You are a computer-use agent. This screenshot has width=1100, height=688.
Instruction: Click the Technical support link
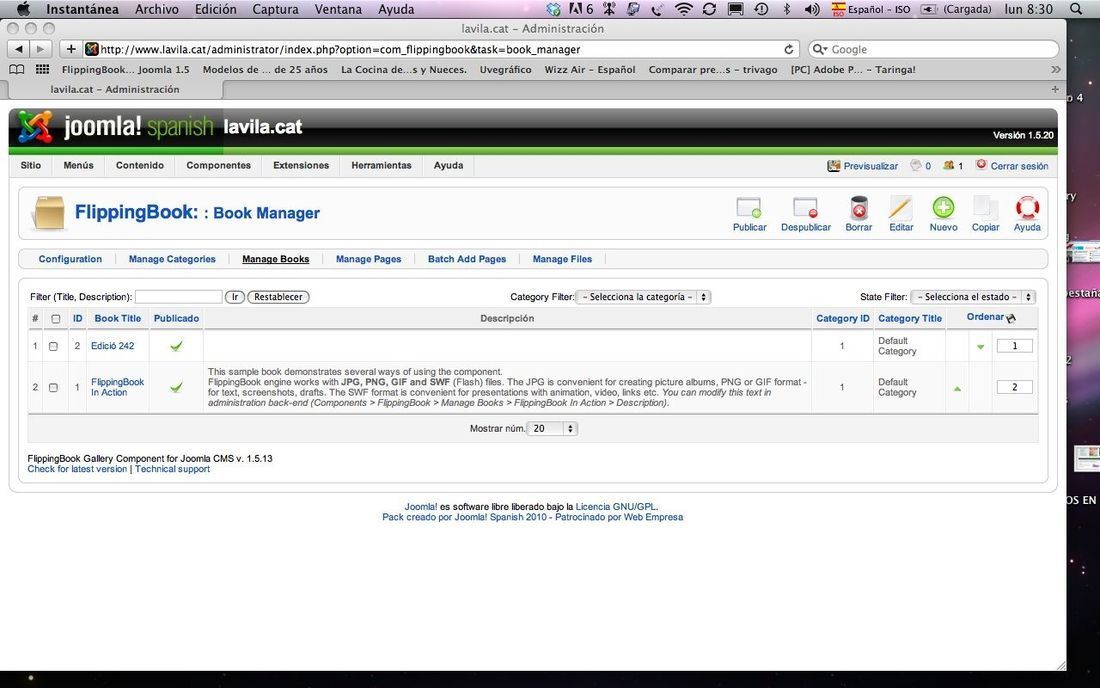[x=173, y=469]
